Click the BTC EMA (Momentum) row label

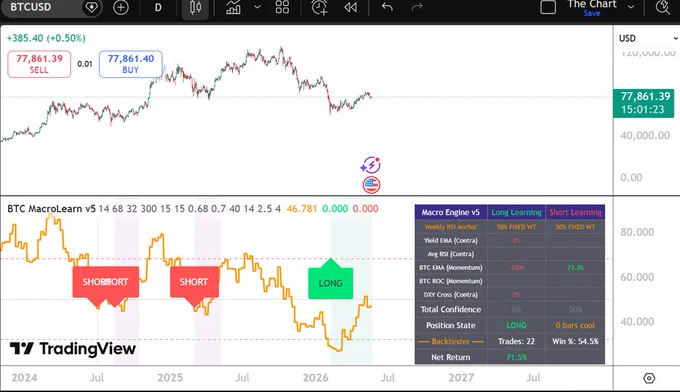click(451, 268)
